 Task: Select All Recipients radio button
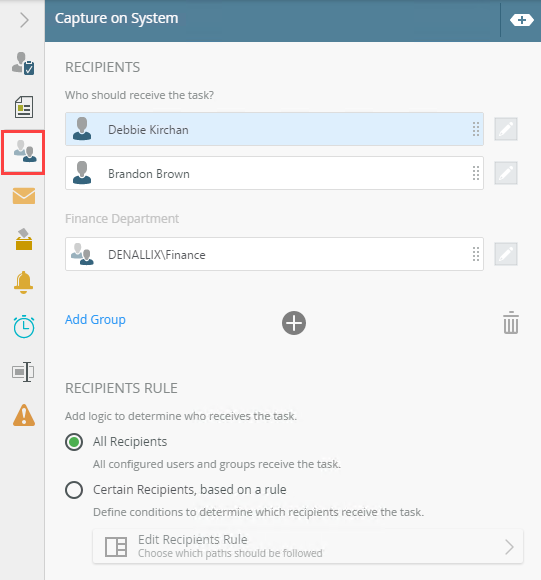pos(74,442)
